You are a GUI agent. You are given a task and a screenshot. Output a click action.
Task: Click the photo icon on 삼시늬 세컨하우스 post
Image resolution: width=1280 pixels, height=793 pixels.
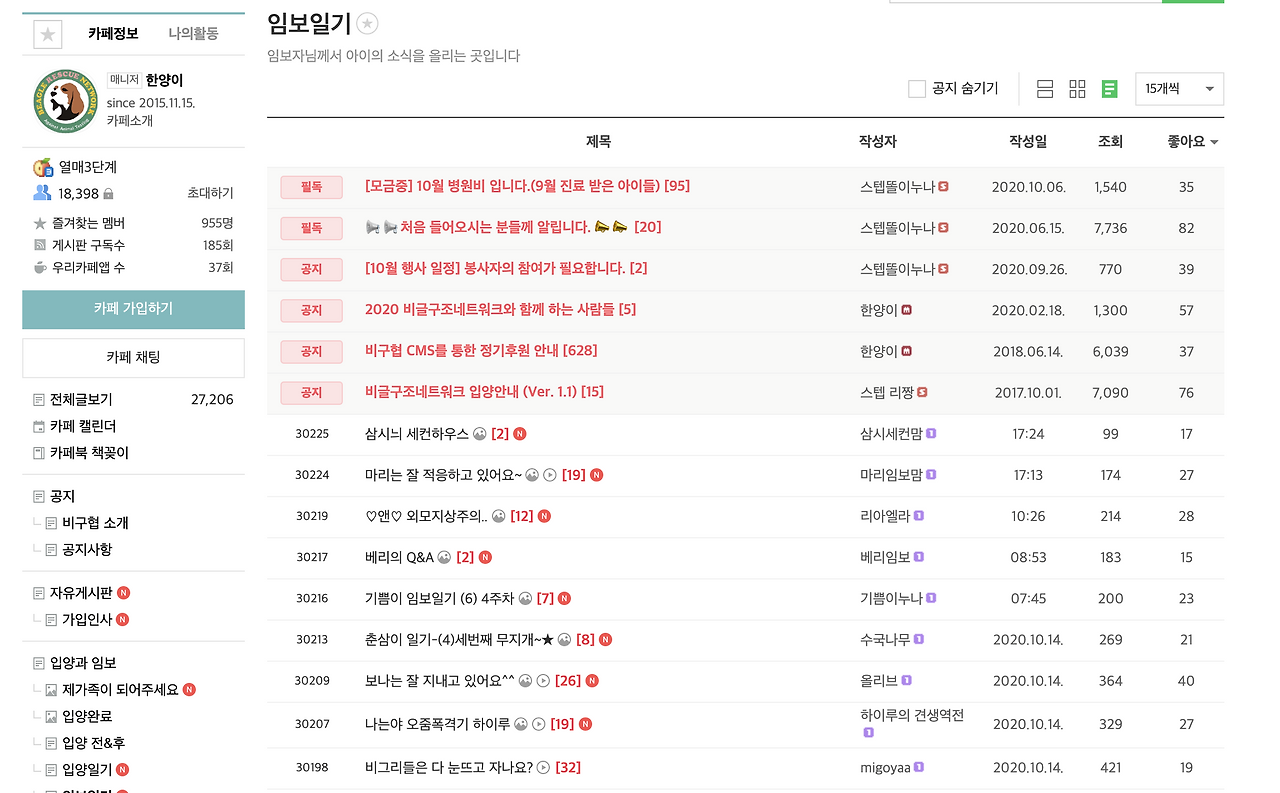coord(479,434)
